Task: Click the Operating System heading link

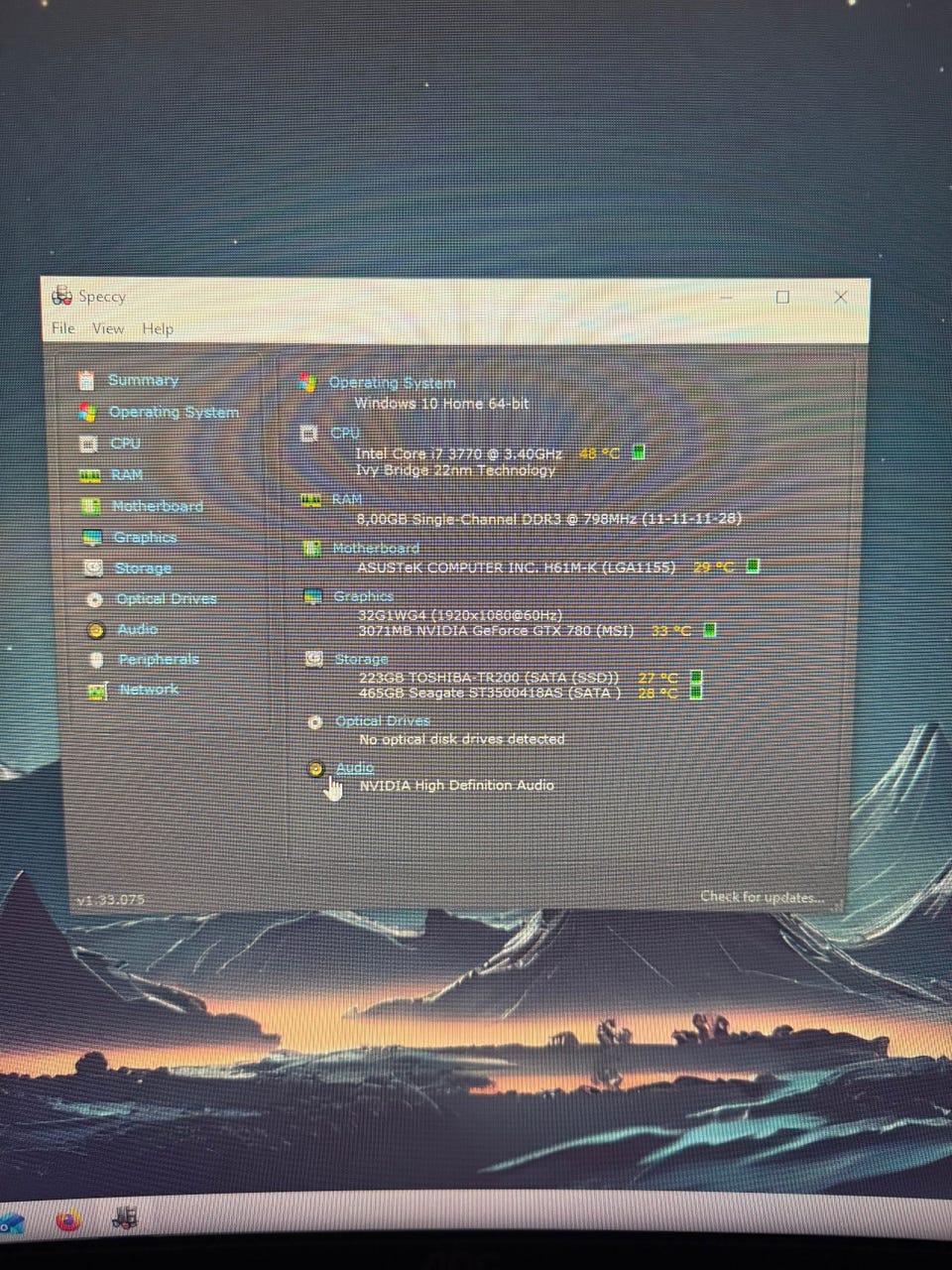Action: 392,383
